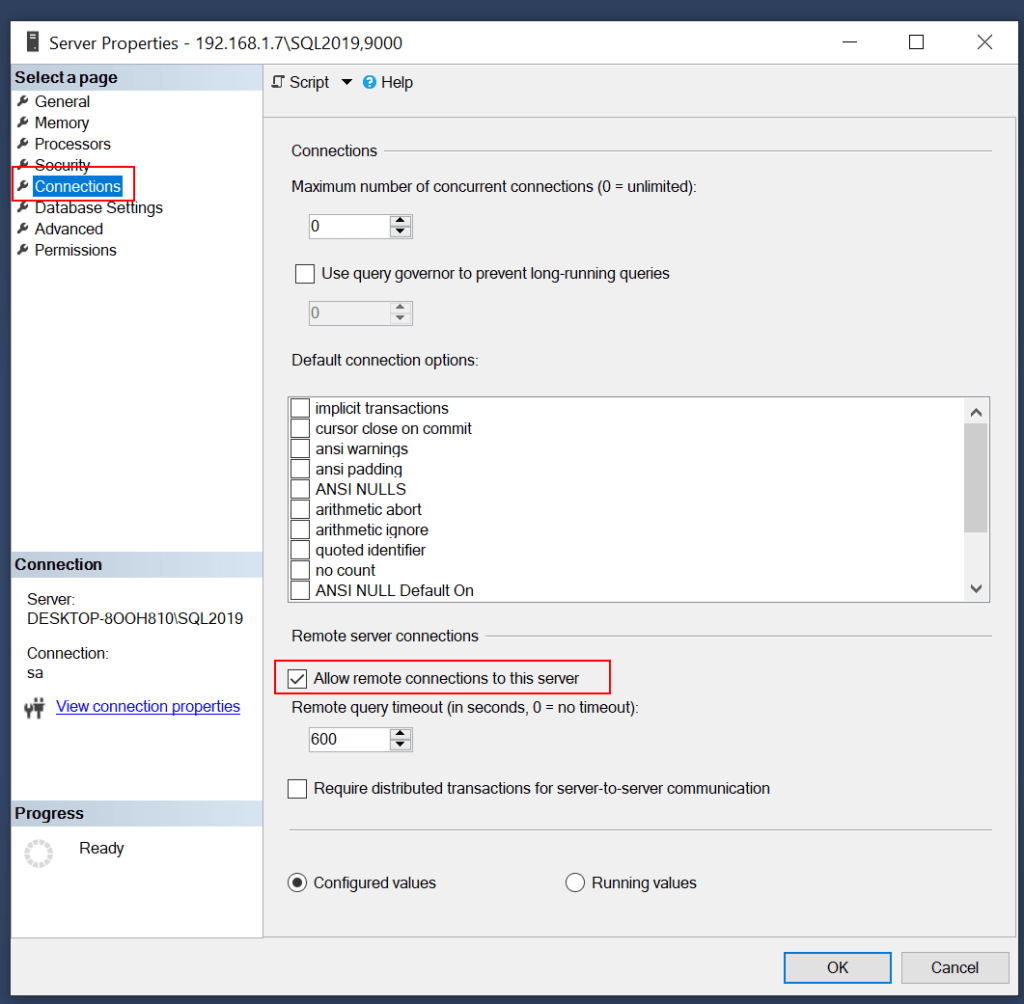1024x1004 pixels.
Task: Enable the query governor checkbox
Action: pos(305,273)
